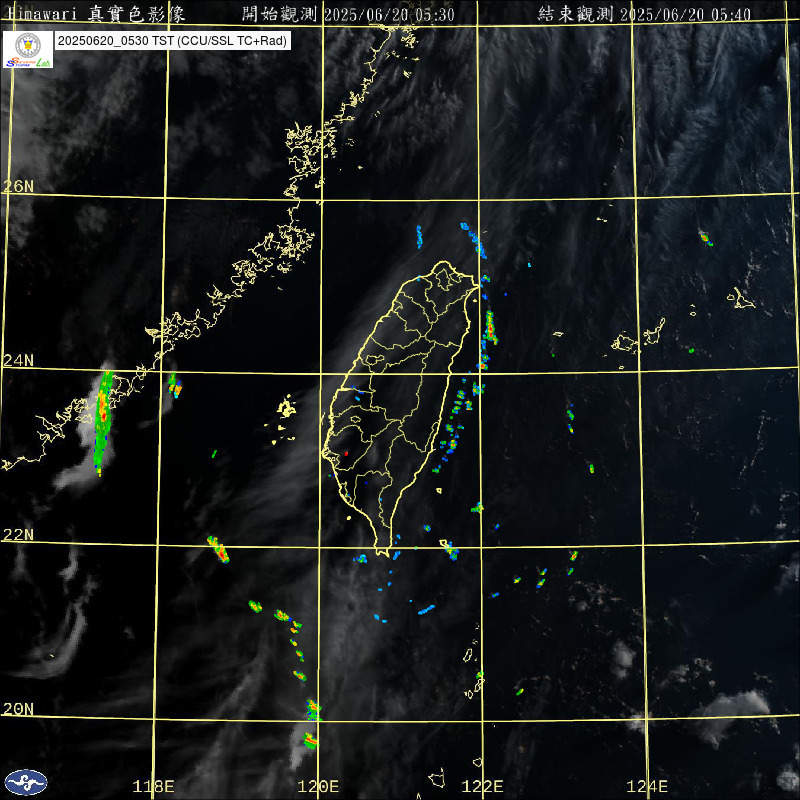Screen dimensions: 800x800
Task: Click the start observation time 2025/06/20 05:30
Action: (x=389, y=14)
